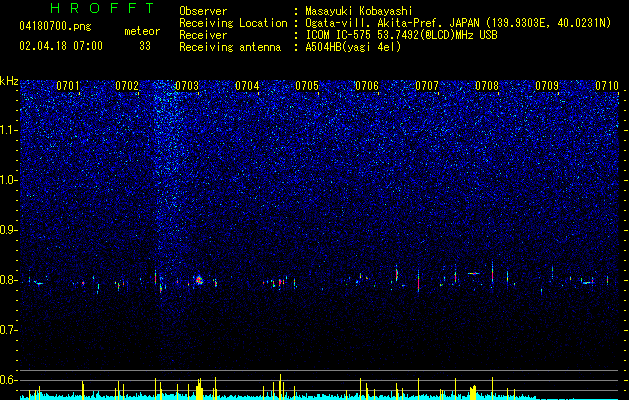Click the bright meteor echo blob after 0703
Image resolution: width=629 pixels, height=400 pixels.
199,280
